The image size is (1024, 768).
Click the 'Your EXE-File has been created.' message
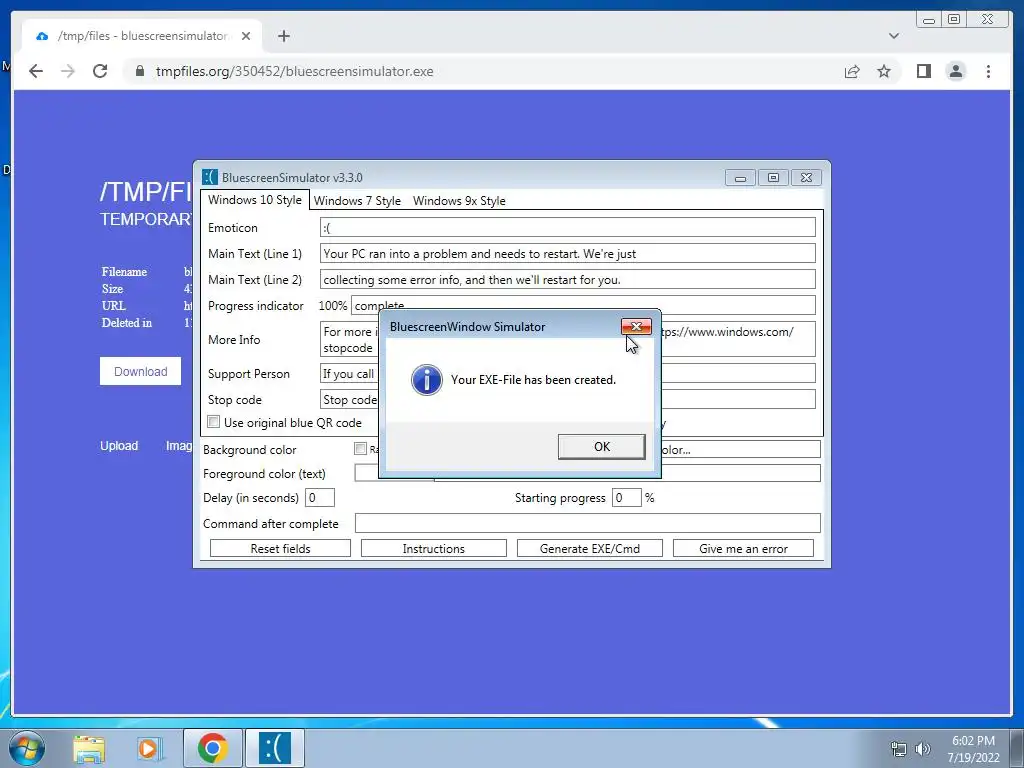(x=533, y=379)
